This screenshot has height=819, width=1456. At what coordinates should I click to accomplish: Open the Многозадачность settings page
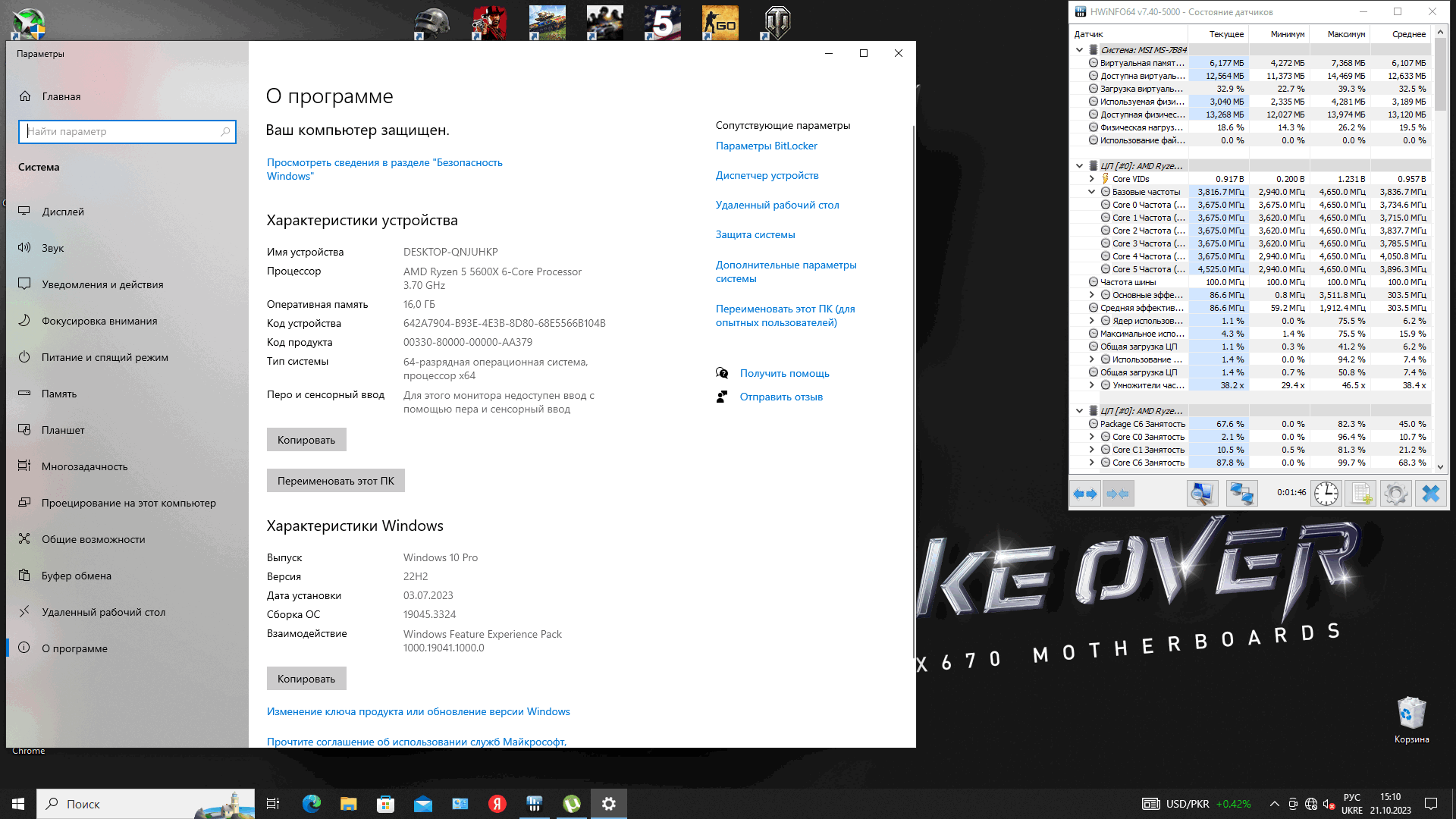[x=127, y=466]
